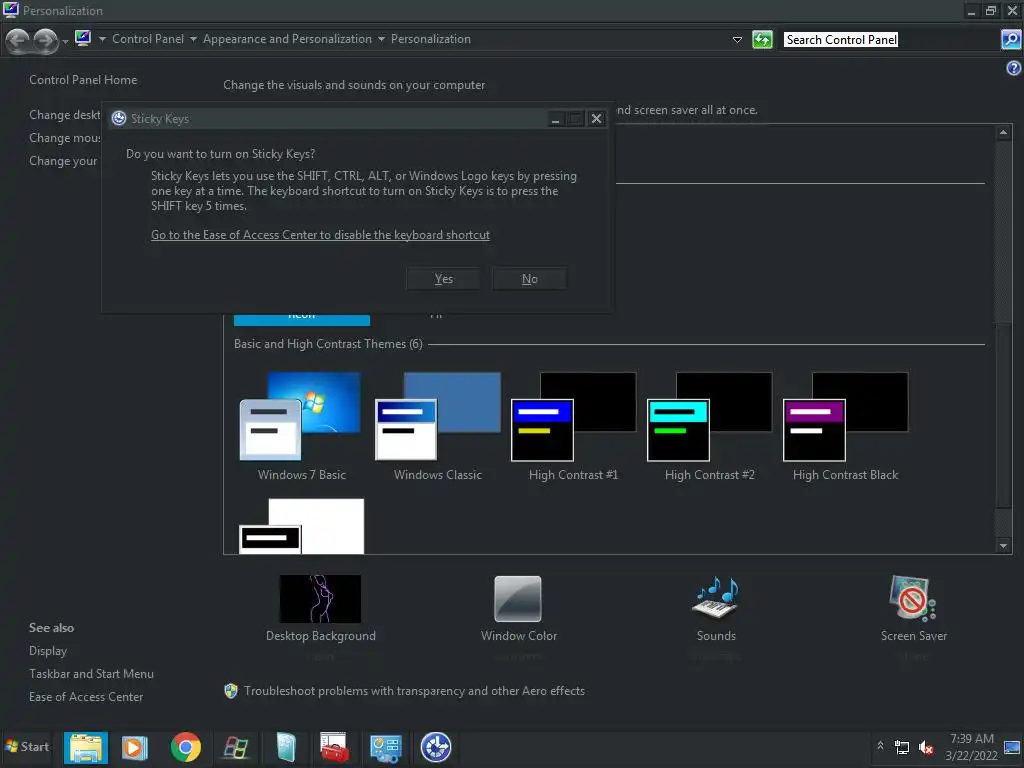Image resolution: width=1024 pixels, height=768 pixels.
Task: Close the Sticky Keys dialog
Action: click(x=596, y=119)
